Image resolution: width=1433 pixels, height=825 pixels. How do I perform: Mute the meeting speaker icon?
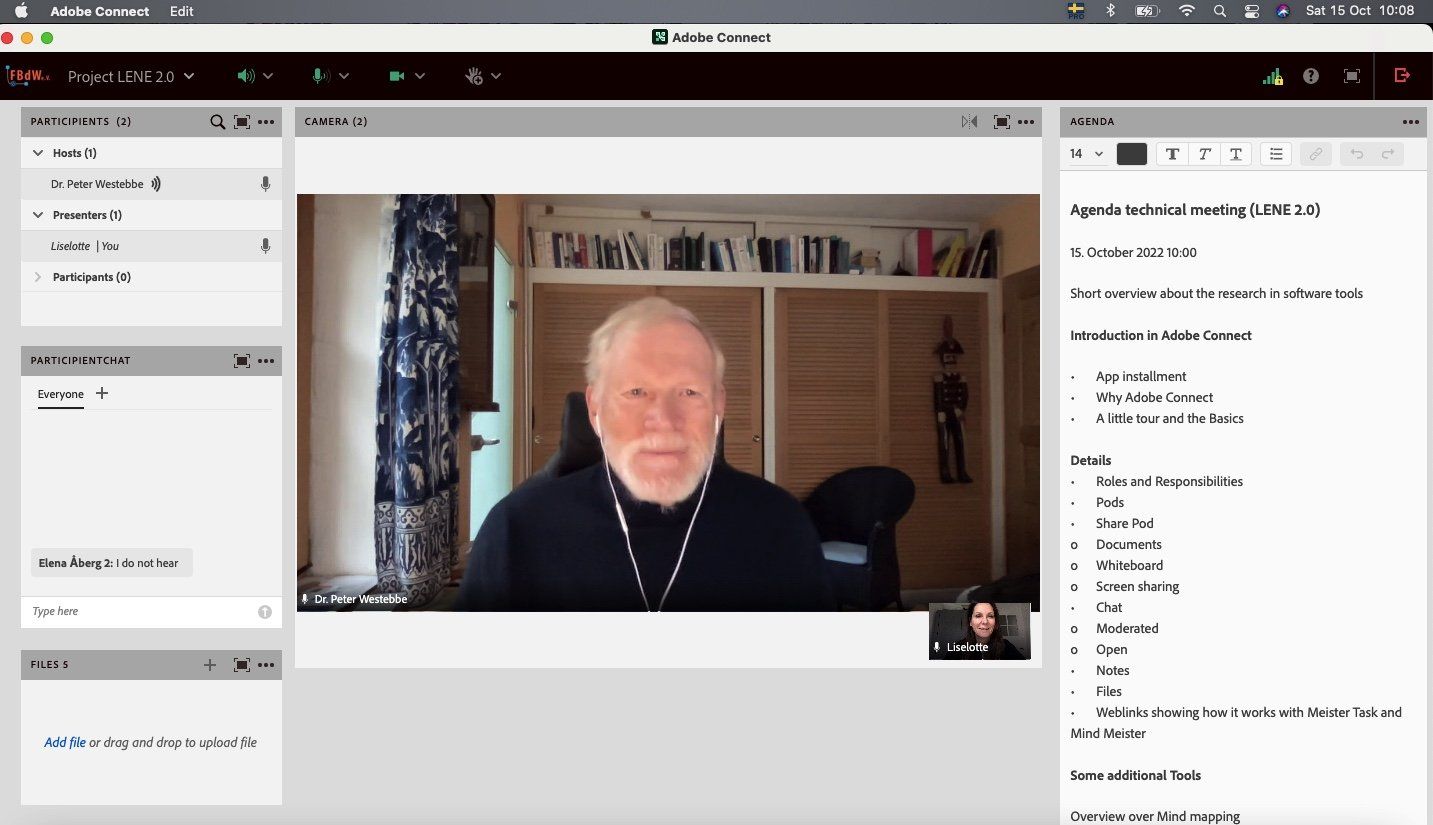(246, 76)
